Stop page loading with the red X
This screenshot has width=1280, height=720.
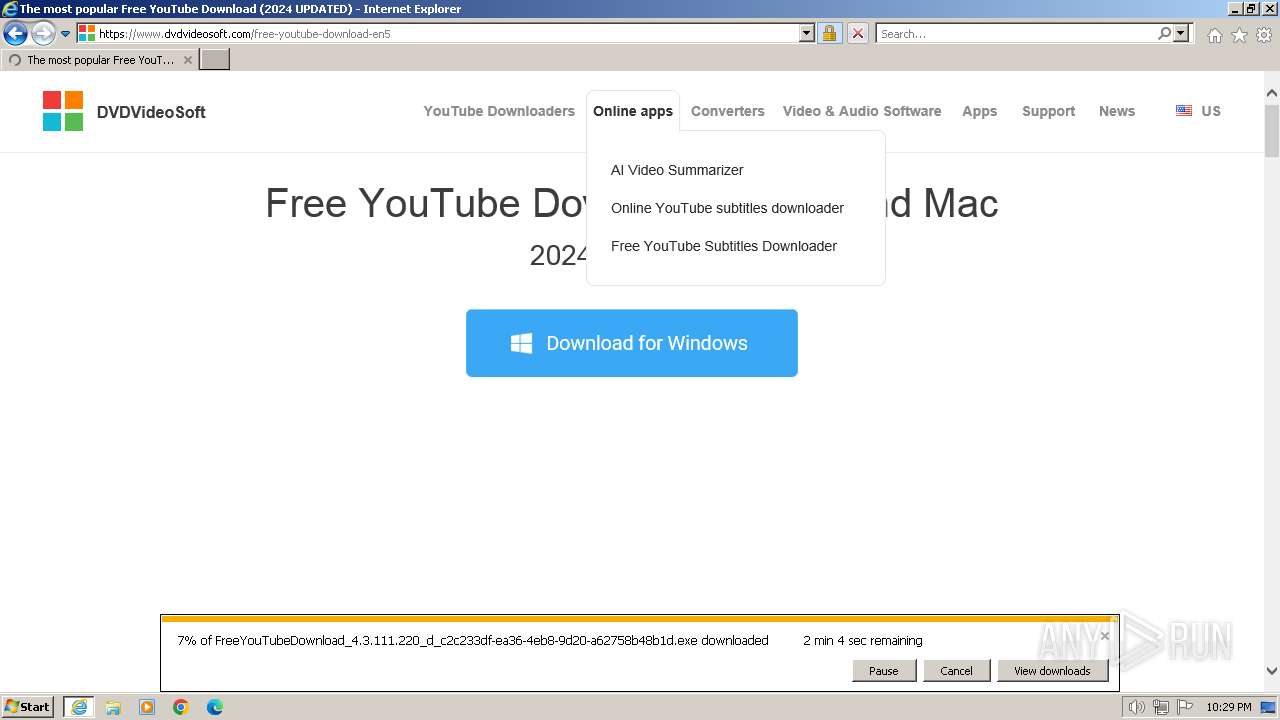(x=857, y=33)
